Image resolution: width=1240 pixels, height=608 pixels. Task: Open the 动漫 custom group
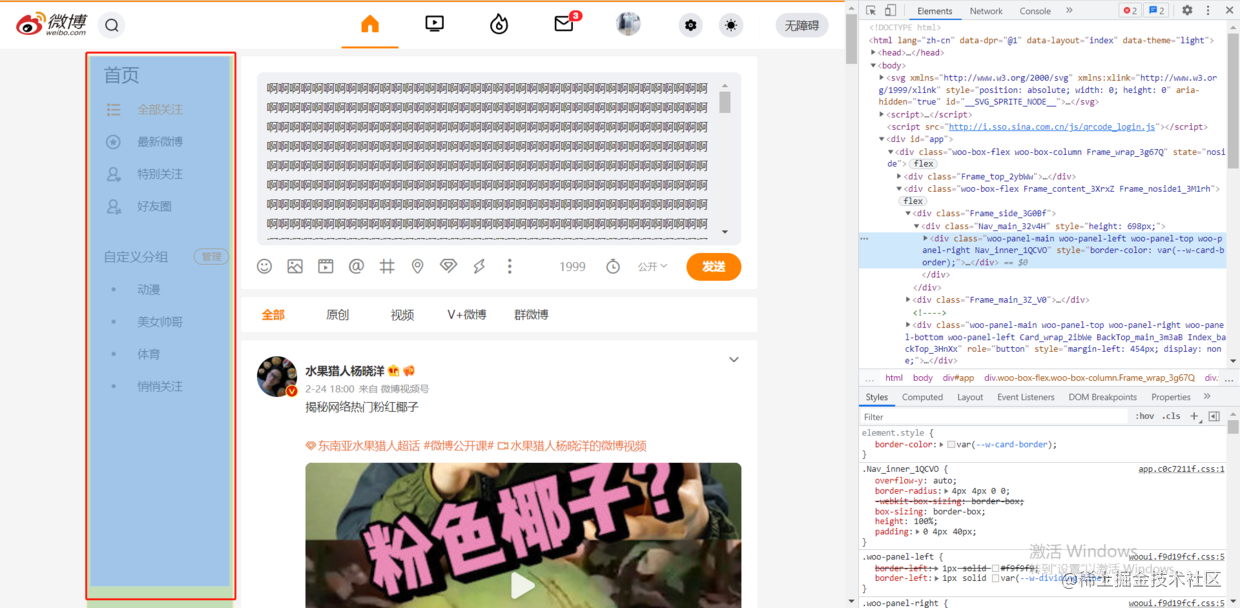(x=149, y=289)
